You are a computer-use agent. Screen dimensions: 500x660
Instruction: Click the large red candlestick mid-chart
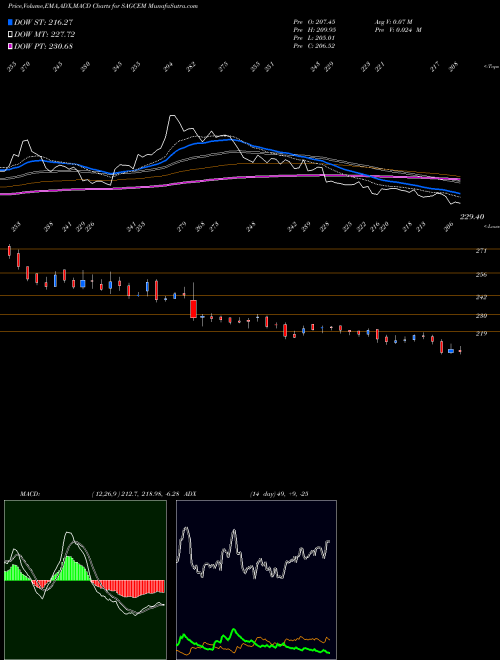194,309
